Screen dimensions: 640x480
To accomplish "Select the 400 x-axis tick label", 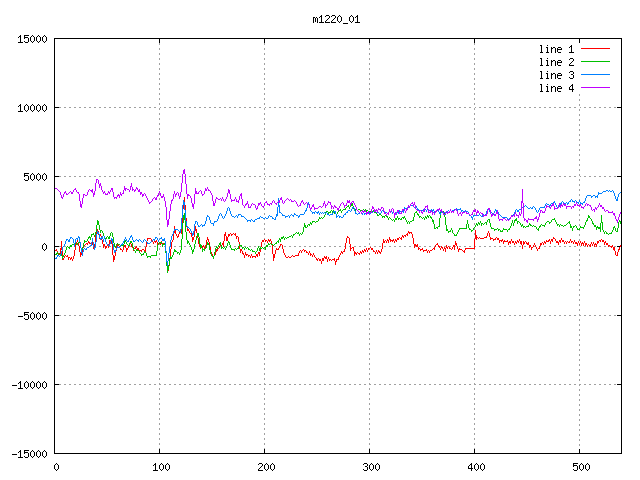I will click(x=475, y=467).
